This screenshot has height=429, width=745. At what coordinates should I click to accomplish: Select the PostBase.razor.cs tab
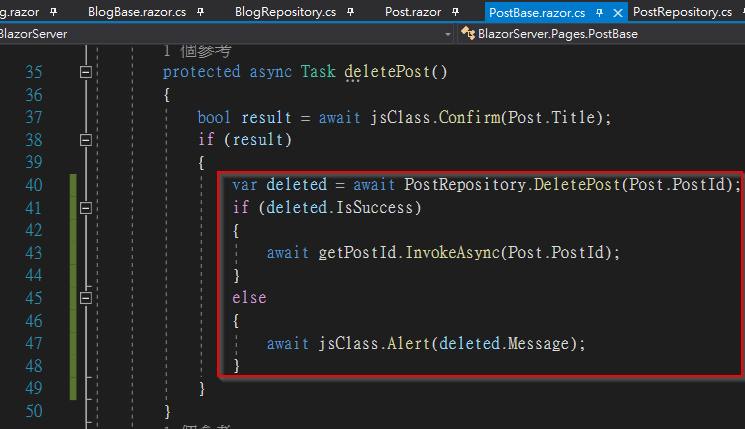(x=537, y=13)
